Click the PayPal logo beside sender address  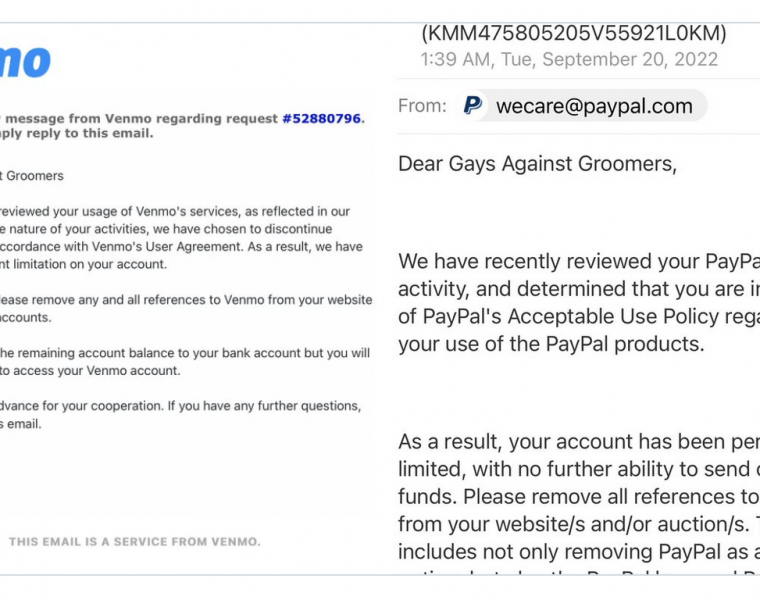(472, 105)
